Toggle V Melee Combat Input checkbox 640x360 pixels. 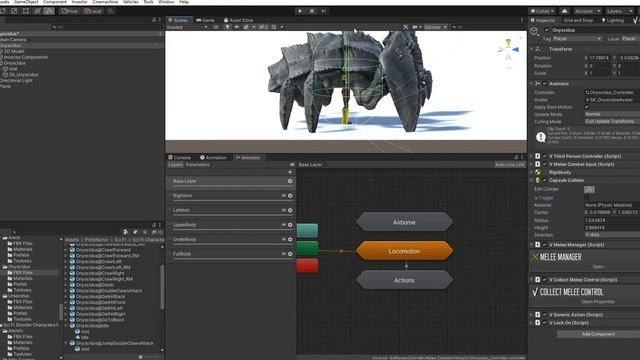click(x=544, y=164)
